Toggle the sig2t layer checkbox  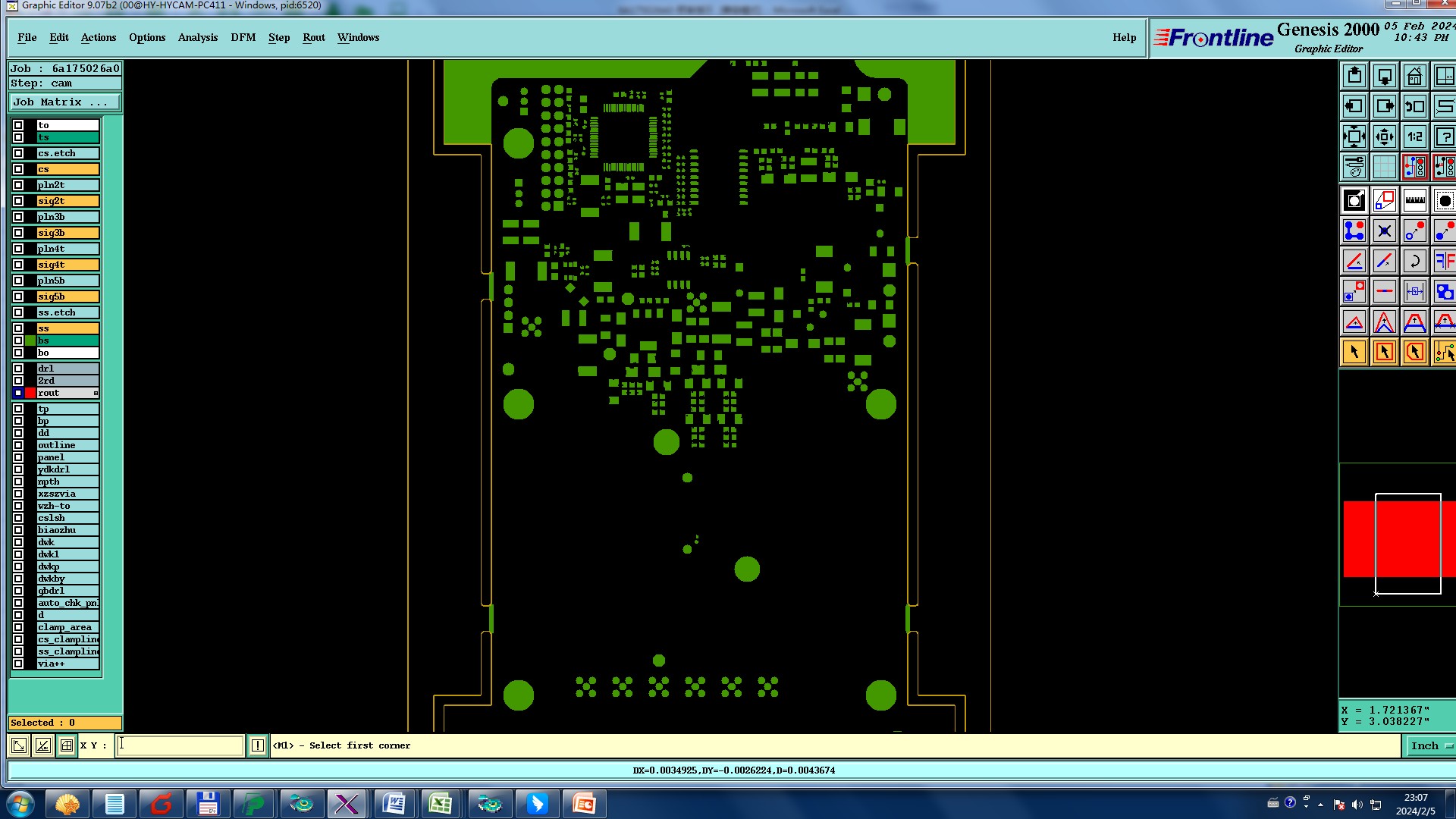tap(18, 201)
